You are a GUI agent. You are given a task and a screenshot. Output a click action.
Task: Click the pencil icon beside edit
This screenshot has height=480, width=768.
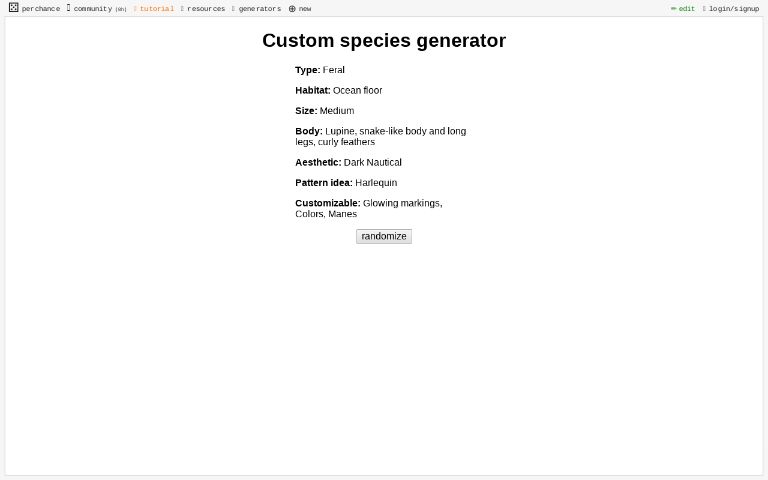pos(673,9)
